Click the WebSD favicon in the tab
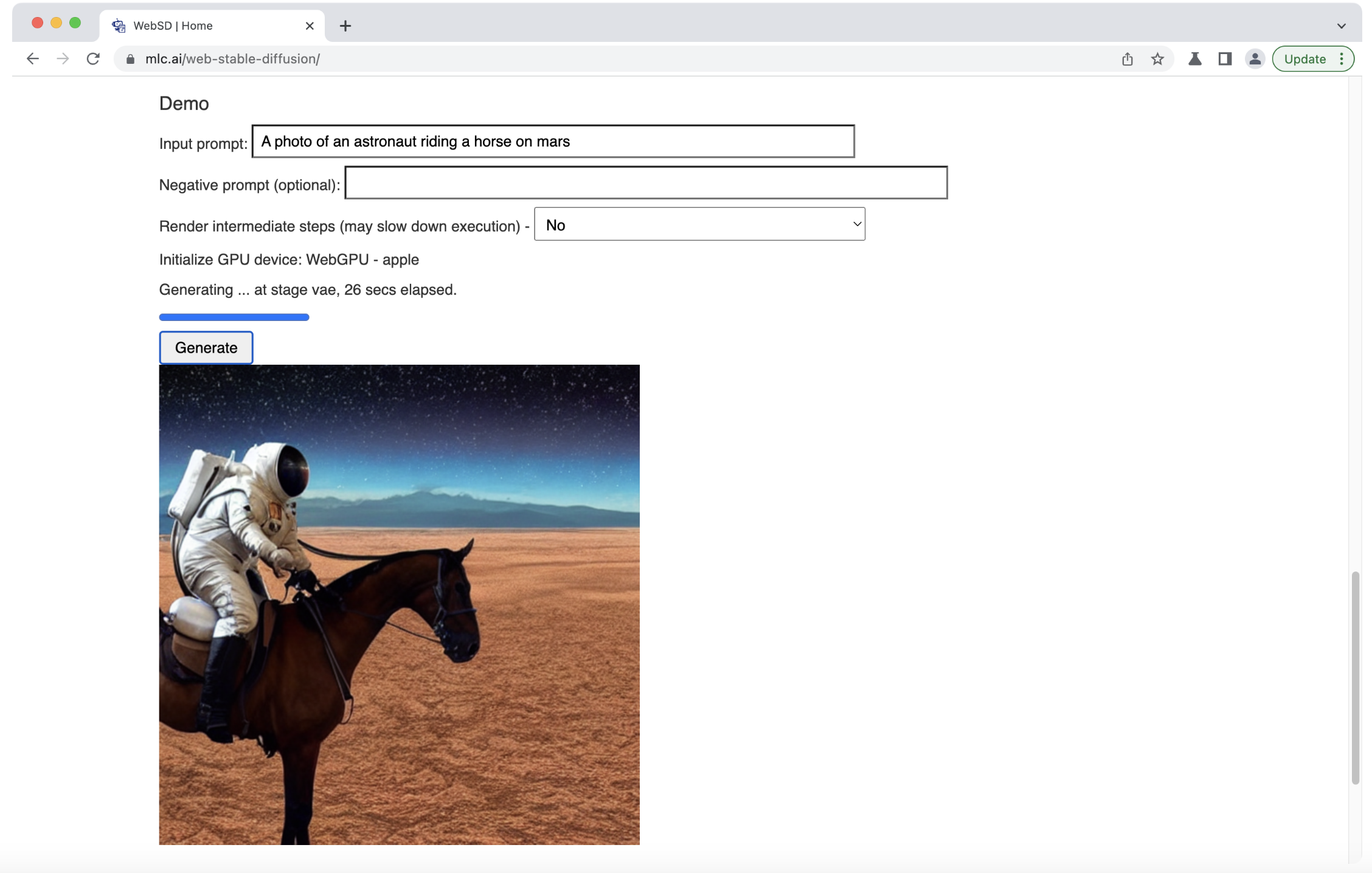 point(117,26)
